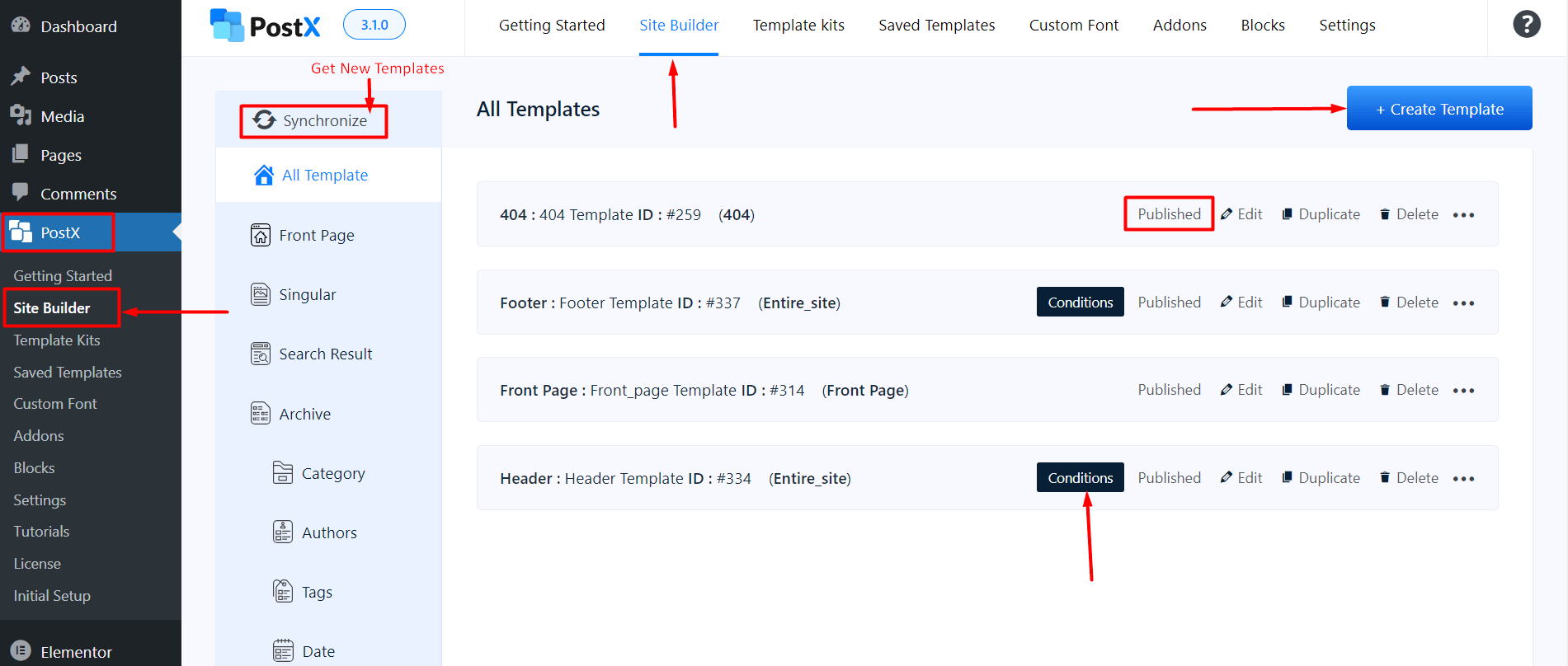This screenshot has width=1568, height=666.
Task: Duplicate the Footer template
Action: (x=1321, y=303)
